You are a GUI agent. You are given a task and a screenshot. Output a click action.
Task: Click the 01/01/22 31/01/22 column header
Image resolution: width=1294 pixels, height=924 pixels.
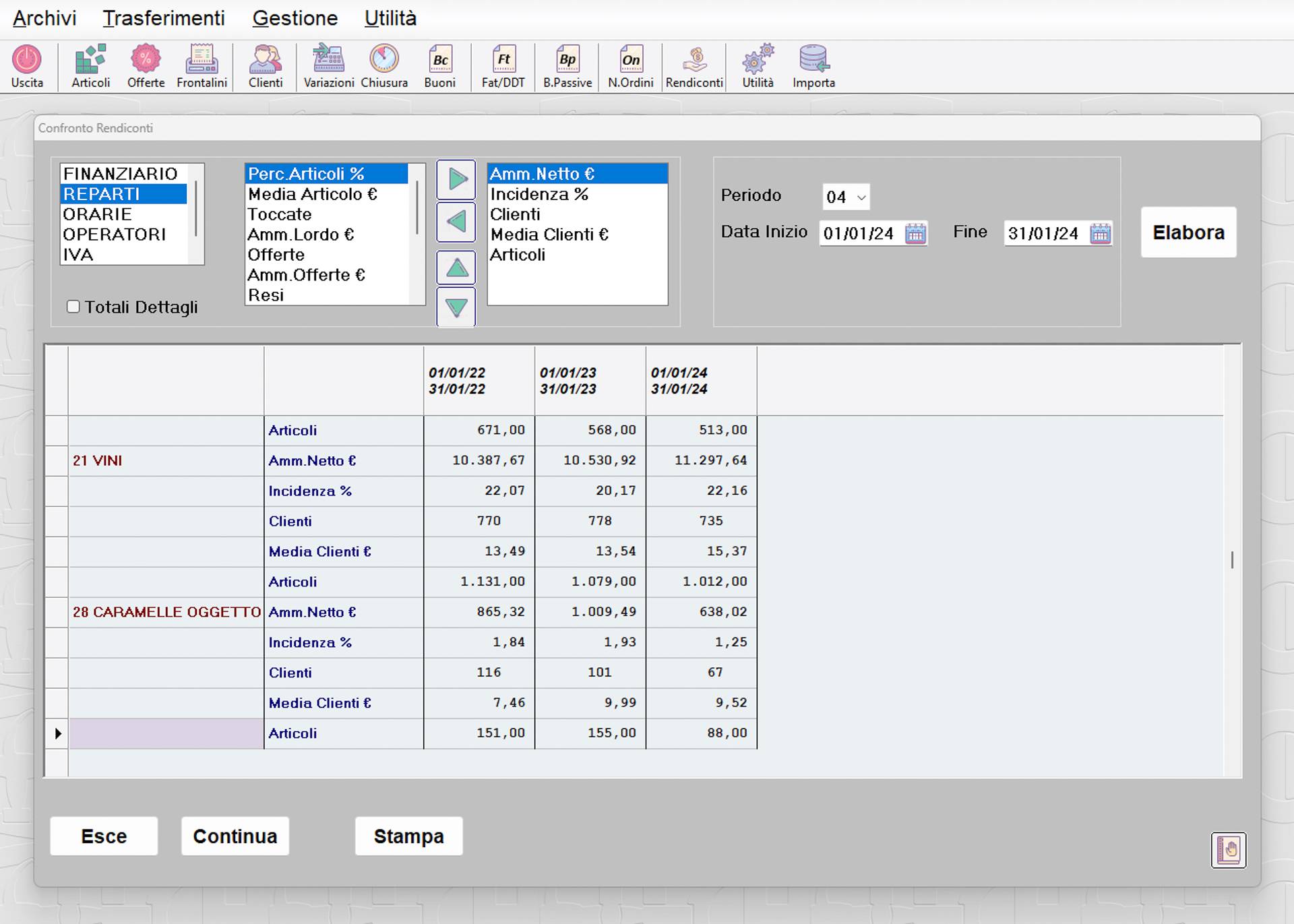pyautogui.click(x=479, y=381)
